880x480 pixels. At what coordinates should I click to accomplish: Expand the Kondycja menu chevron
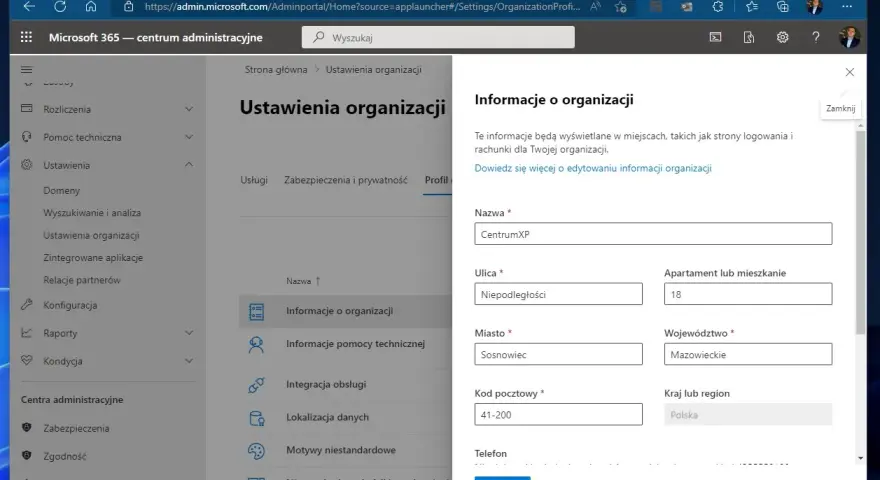coord(189,361)
